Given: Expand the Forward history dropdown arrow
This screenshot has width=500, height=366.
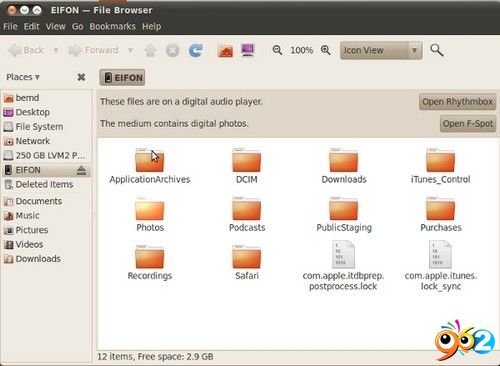Looking at the screenshot, I should pos(131,50).
